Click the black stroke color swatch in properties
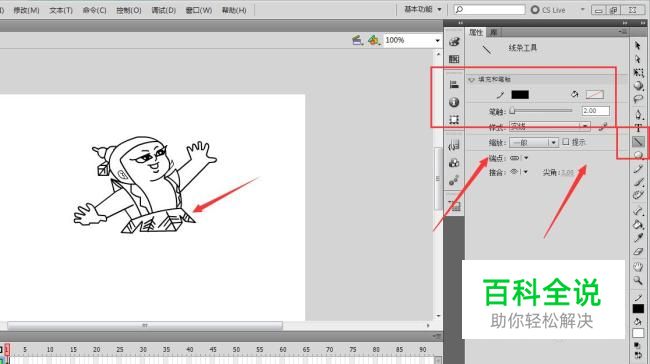Image resolution: width=650 pixels, height=364 pixels. [520, 95]
